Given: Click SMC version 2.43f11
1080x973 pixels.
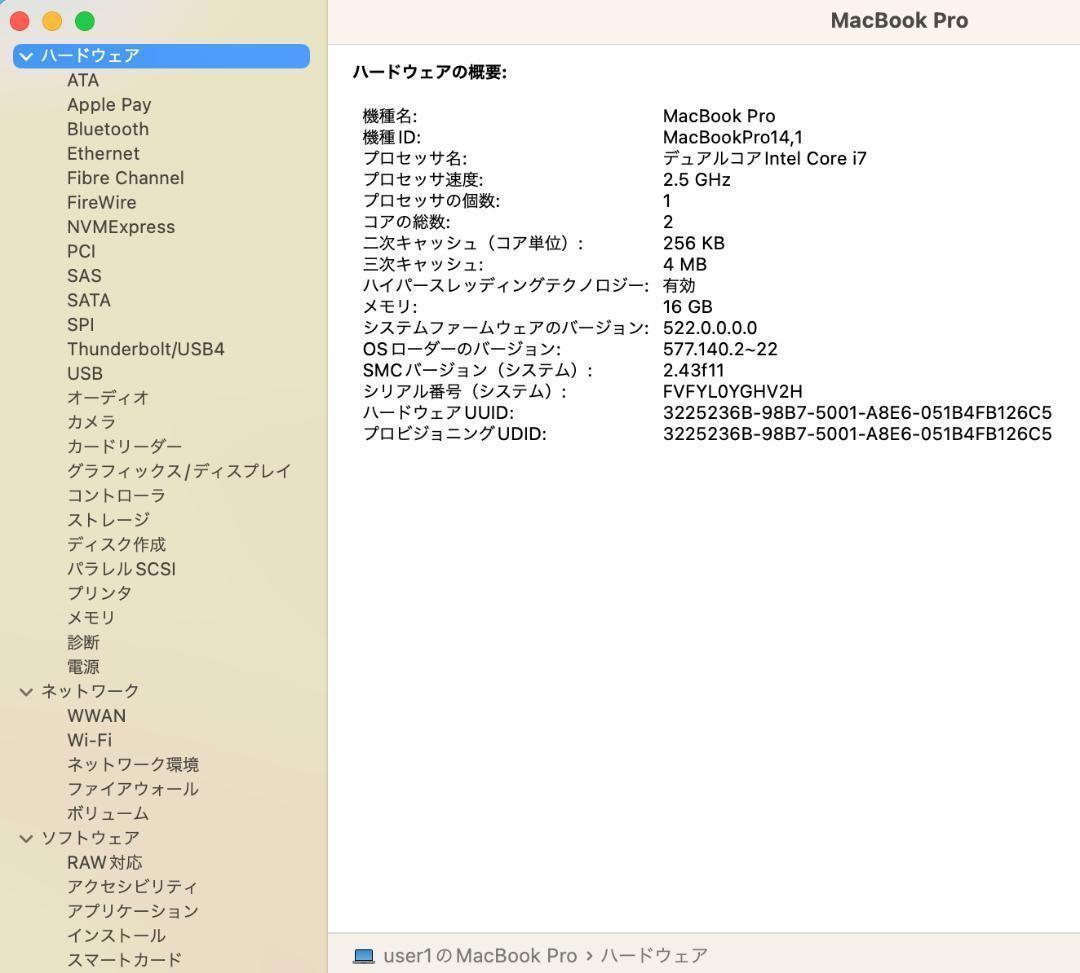Looking at the screenshot, I should click(693, 370).
